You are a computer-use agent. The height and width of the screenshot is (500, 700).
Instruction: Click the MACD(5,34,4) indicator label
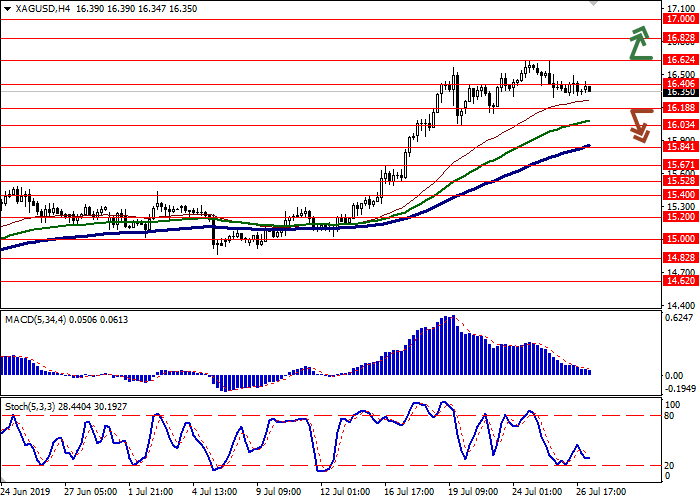tap(37, 319)
